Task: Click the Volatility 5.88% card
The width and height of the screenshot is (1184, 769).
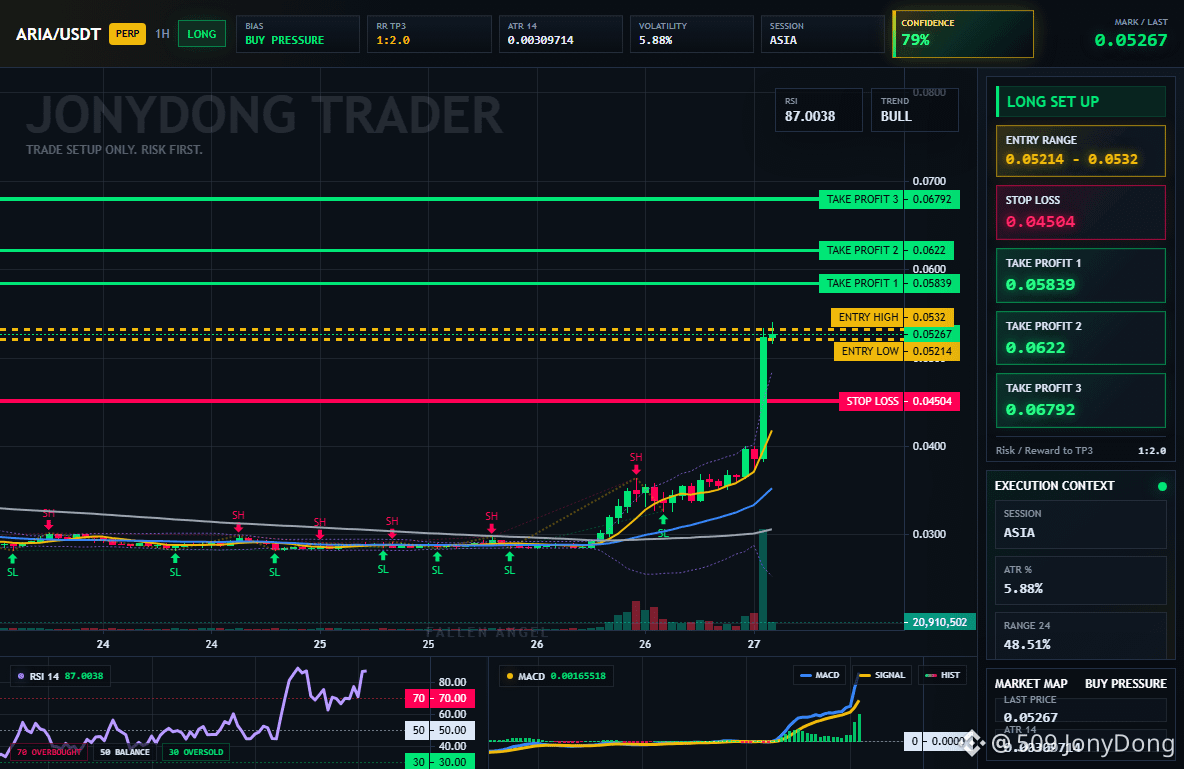Action: (x=692, y=34)
